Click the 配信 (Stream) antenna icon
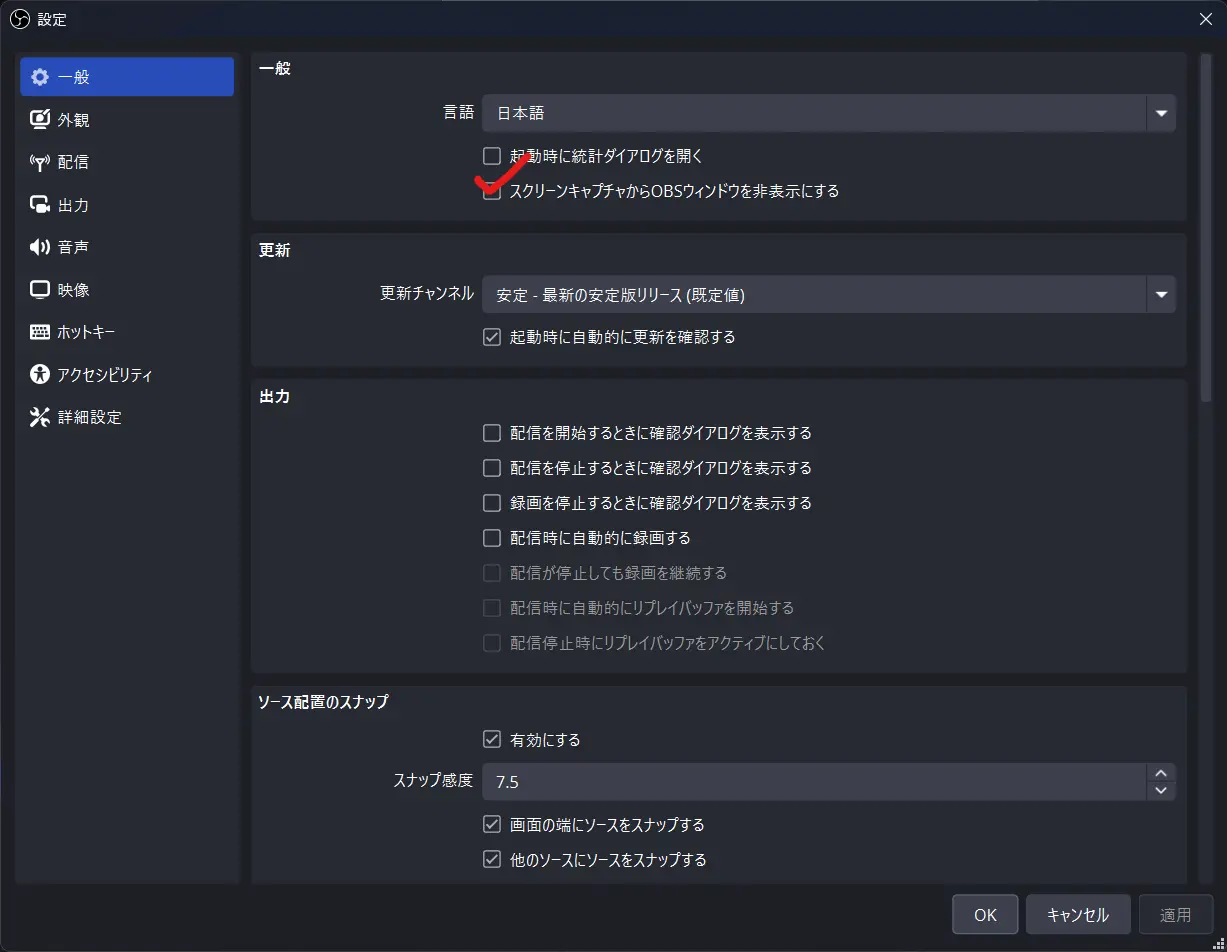The image size is (1227, 952). [x=38, y=161]
